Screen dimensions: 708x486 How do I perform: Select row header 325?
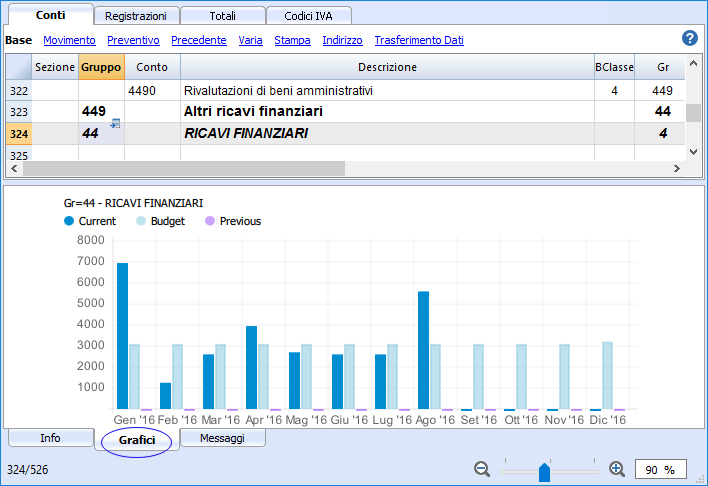19,154
